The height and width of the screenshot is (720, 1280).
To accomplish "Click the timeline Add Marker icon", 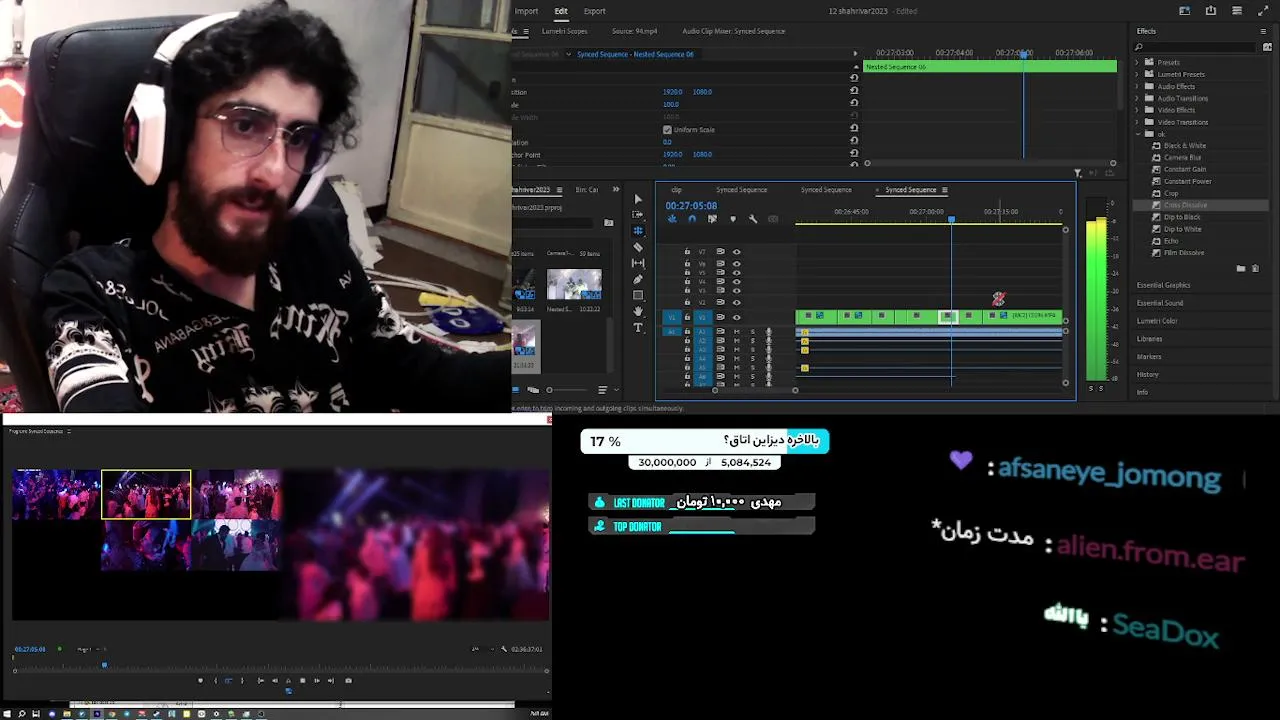I will coord(733,219).
